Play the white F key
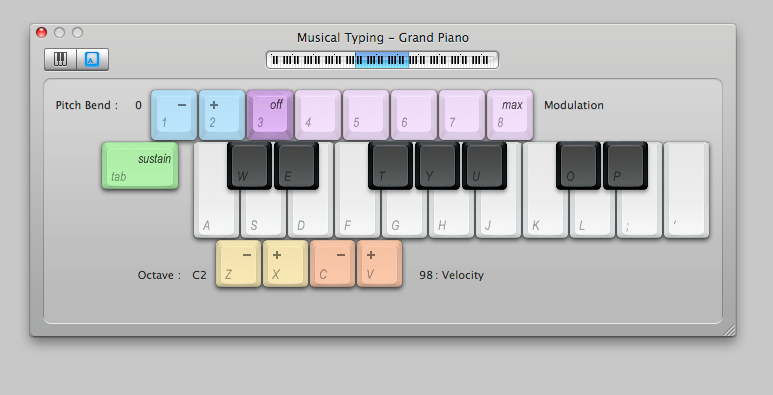The width and height of the screenshot is (773, 395). click(x=357, y=215)
